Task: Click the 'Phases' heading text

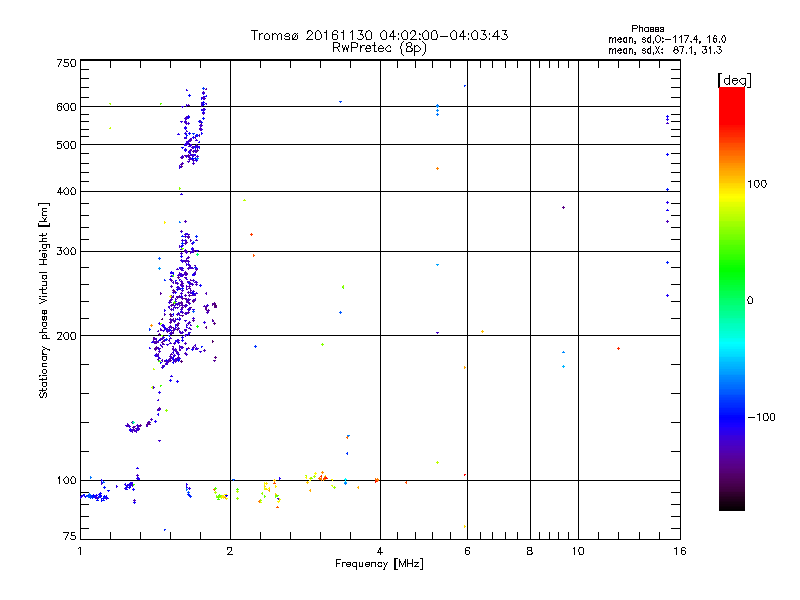Action: click(x=647, y=29)
